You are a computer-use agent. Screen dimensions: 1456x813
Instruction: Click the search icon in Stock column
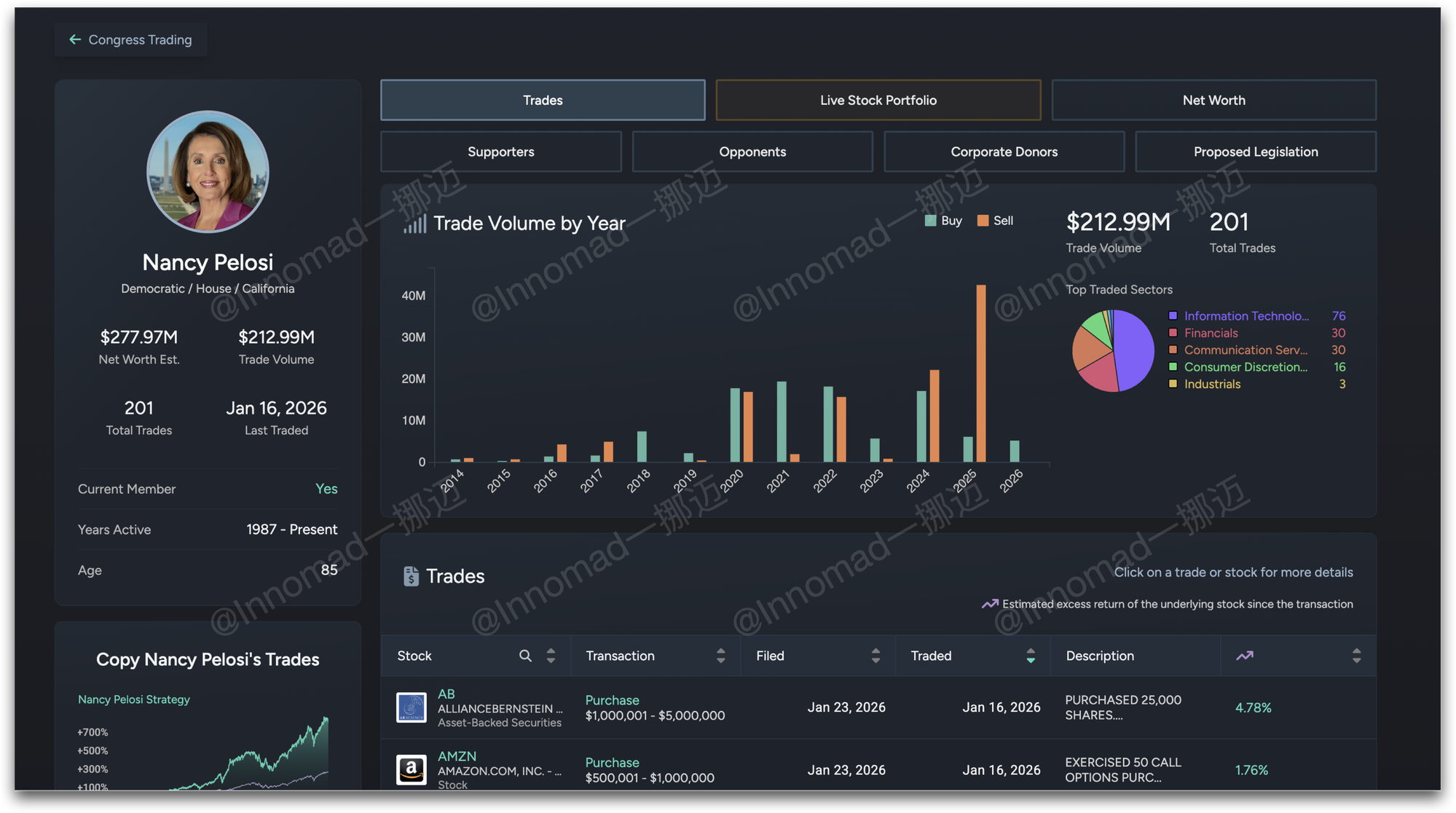[x=525, y=656]
